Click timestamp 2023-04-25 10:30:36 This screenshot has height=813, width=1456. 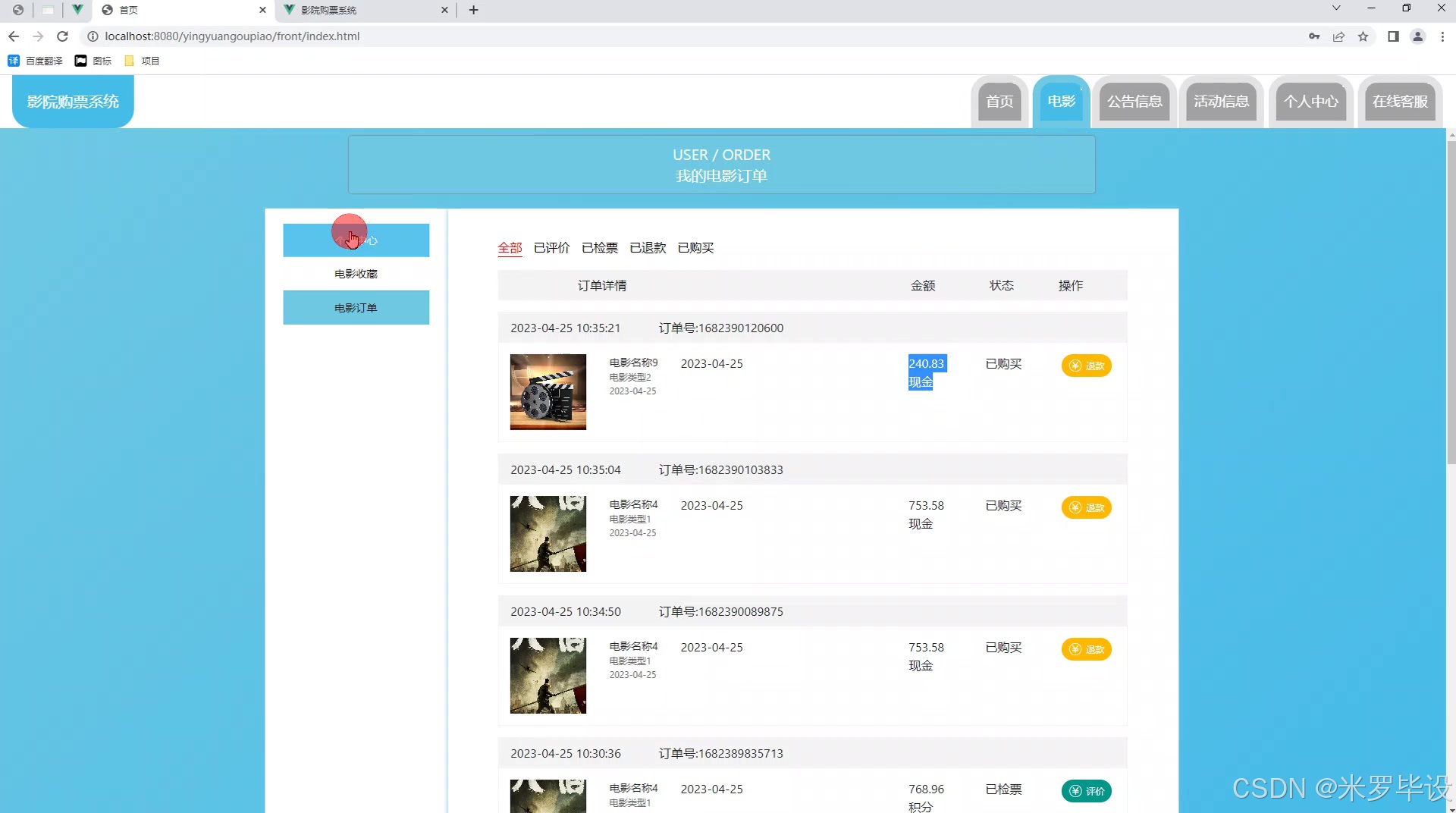565,754
